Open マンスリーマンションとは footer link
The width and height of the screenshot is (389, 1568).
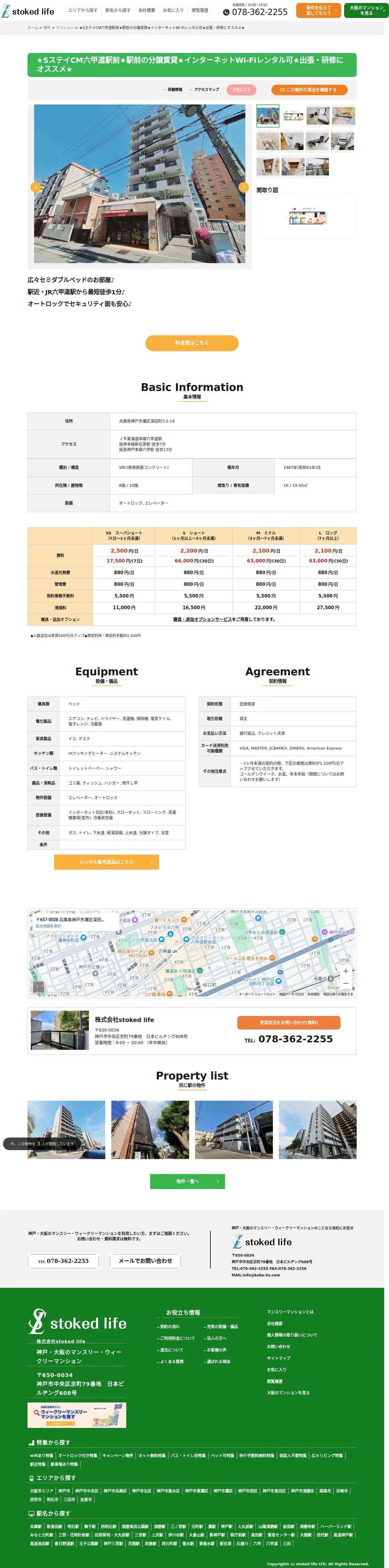tap(290, 1311)
